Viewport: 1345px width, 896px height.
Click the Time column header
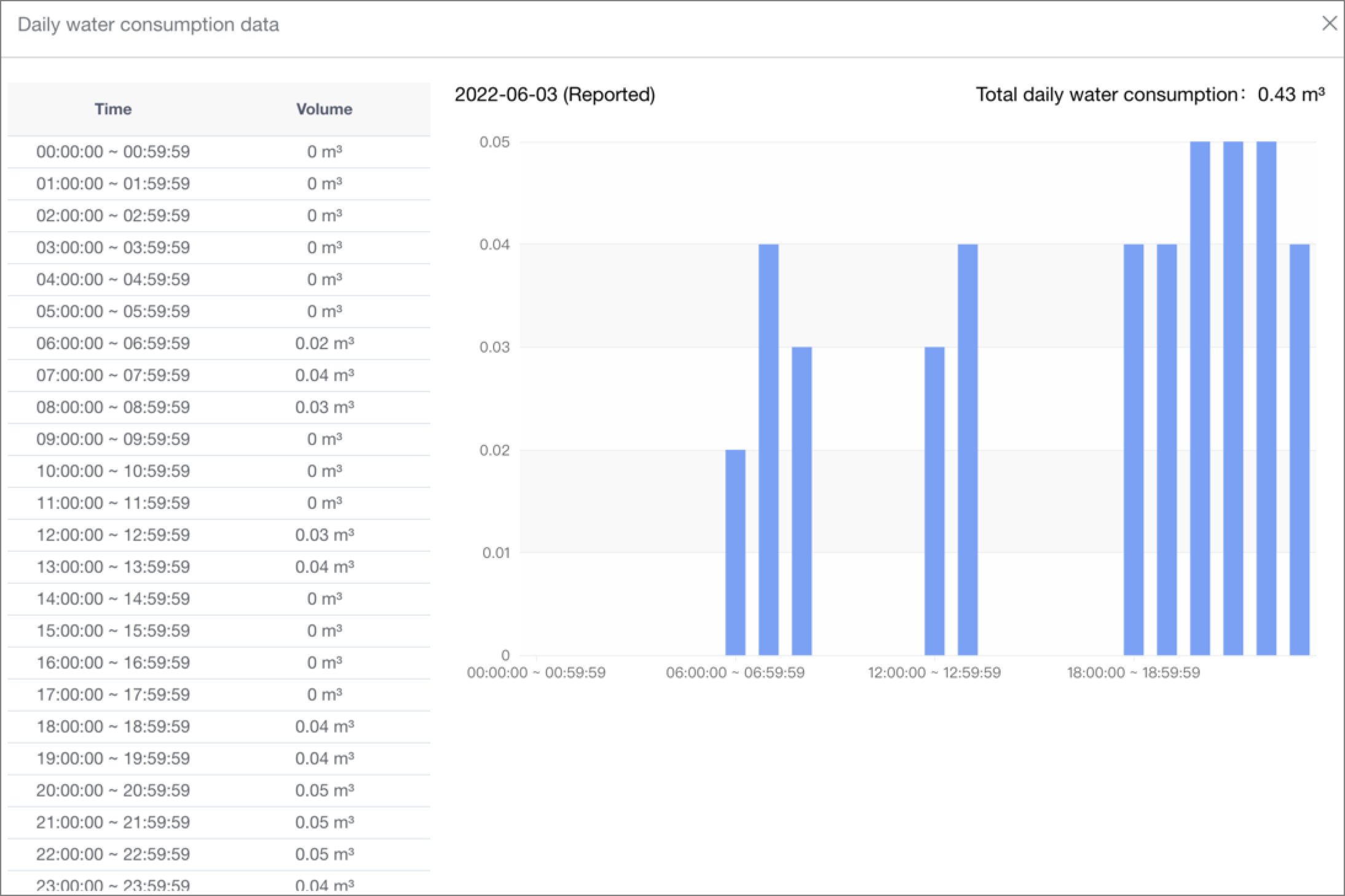113,109
